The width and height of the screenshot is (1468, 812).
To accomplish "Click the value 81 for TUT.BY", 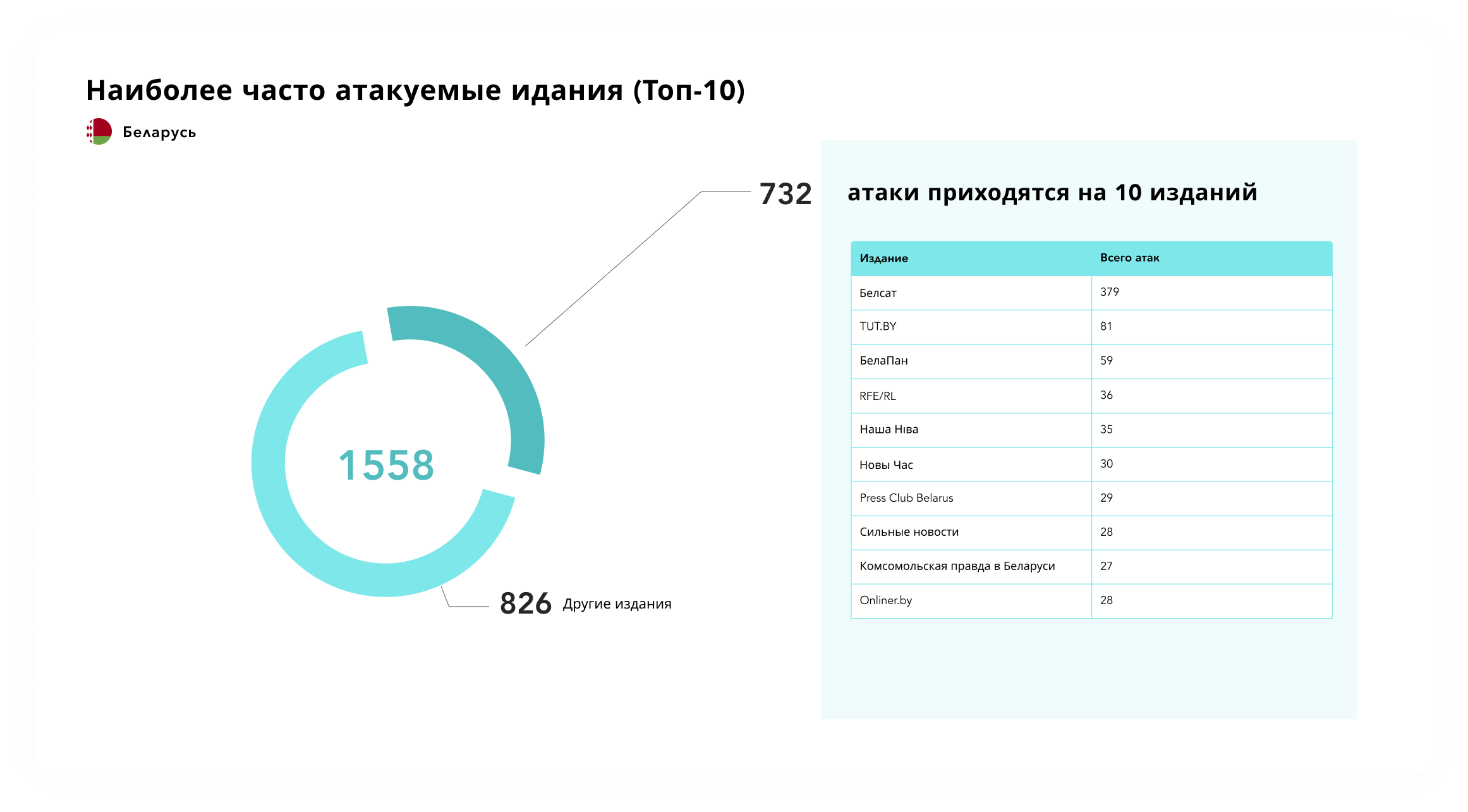I will pos(1106,327).
